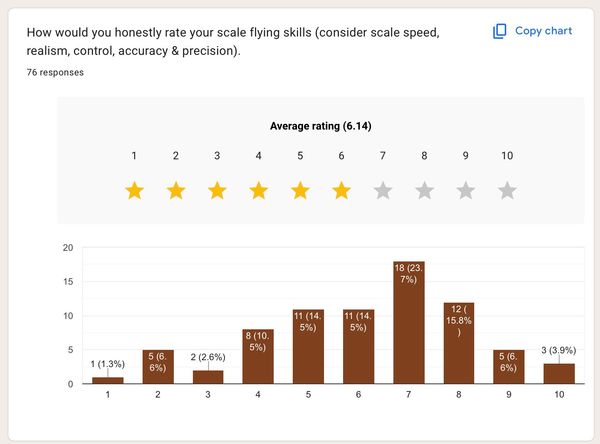Click the third gold star
Viewport: 600px width, 444px height.
(217, 191)
